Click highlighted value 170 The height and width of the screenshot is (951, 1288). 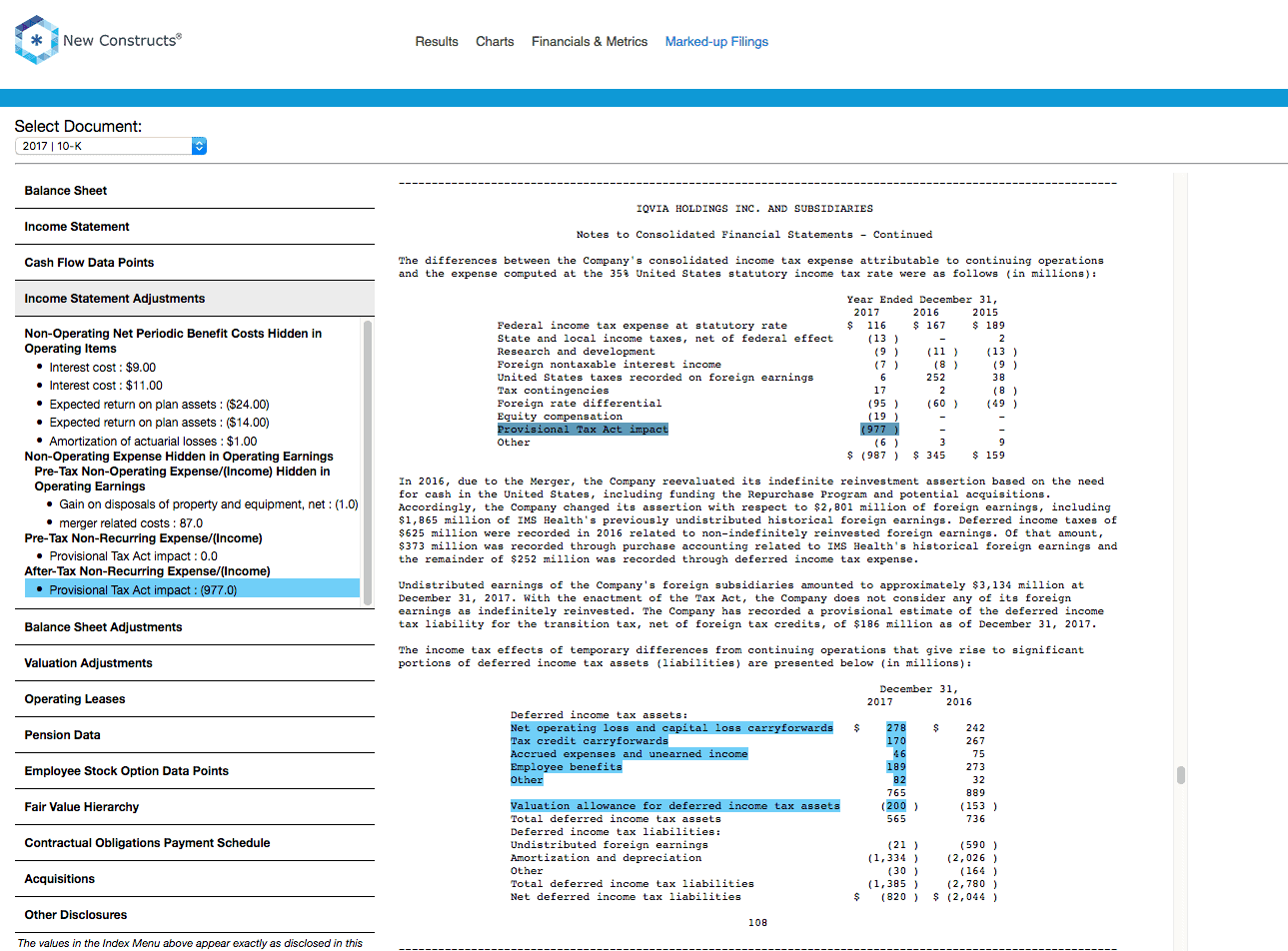click(896, 741)
